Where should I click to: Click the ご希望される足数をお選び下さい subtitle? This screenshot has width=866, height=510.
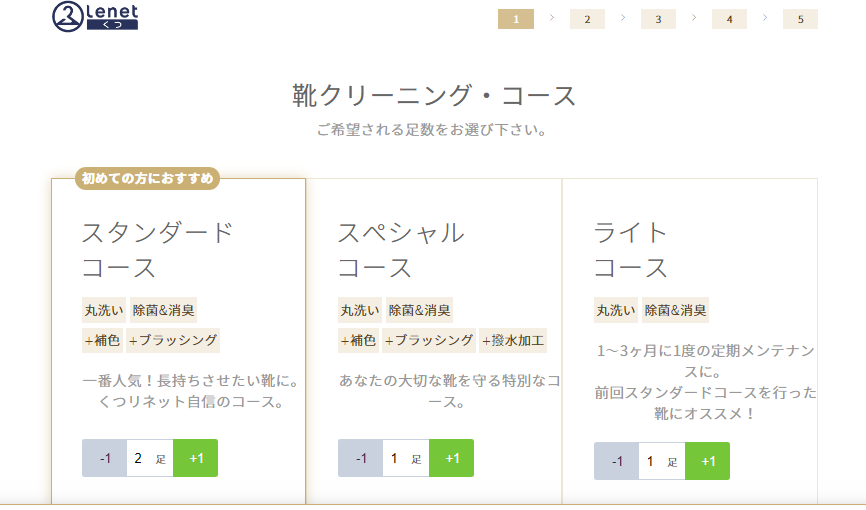tap(432, 130)
